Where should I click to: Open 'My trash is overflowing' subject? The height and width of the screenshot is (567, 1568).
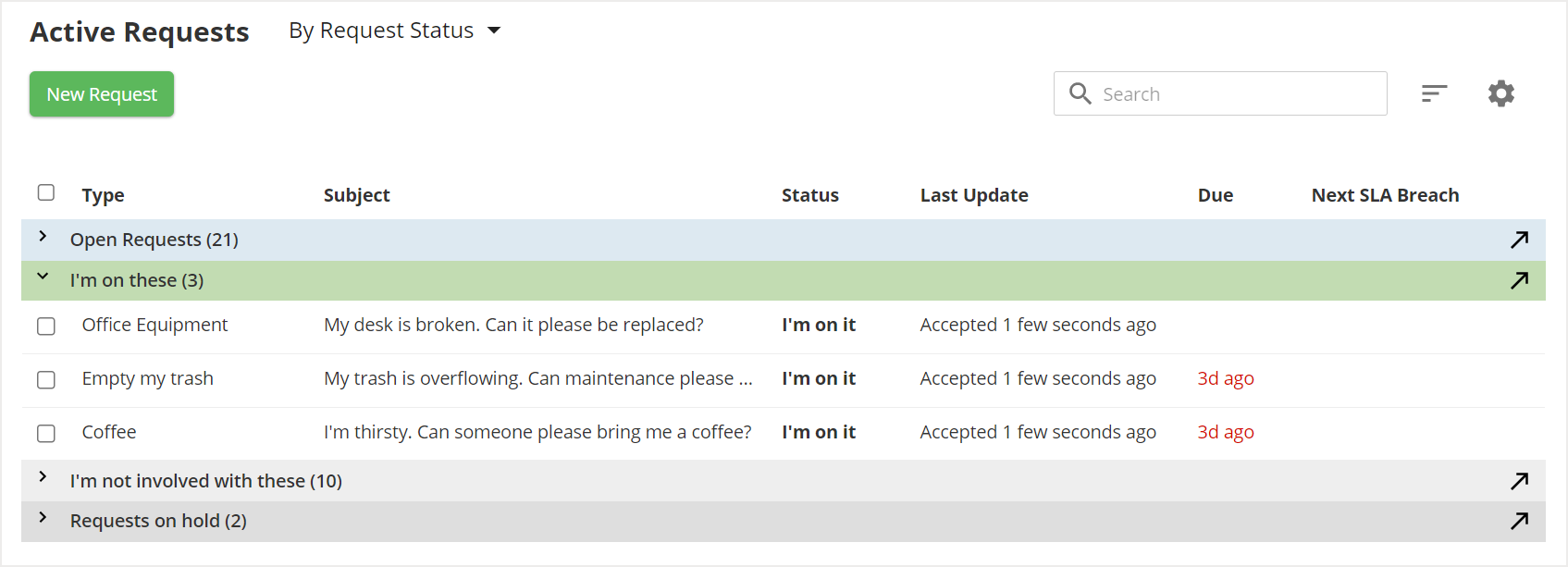coord(538,378)
